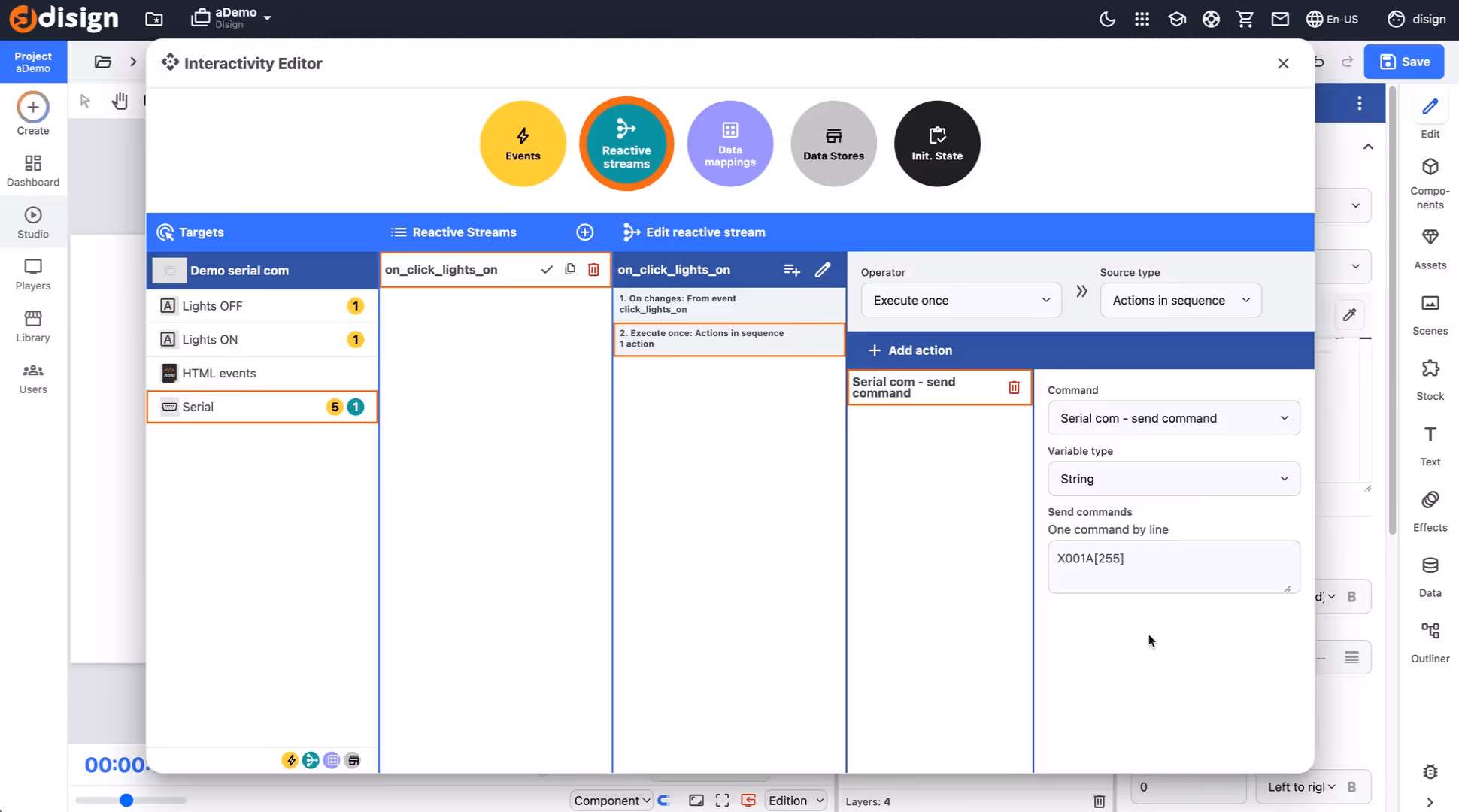The image size is (1459, 812).
Task: Click the Add action button
Action: point(910,350)
